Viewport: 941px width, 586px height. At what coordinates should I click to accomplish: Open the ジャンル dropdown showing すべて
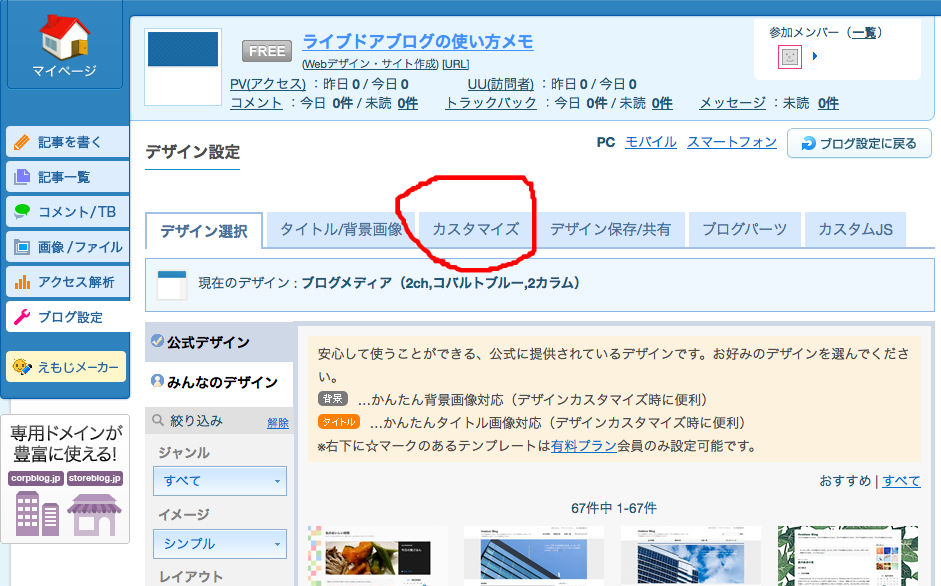[x=220, y=481]
